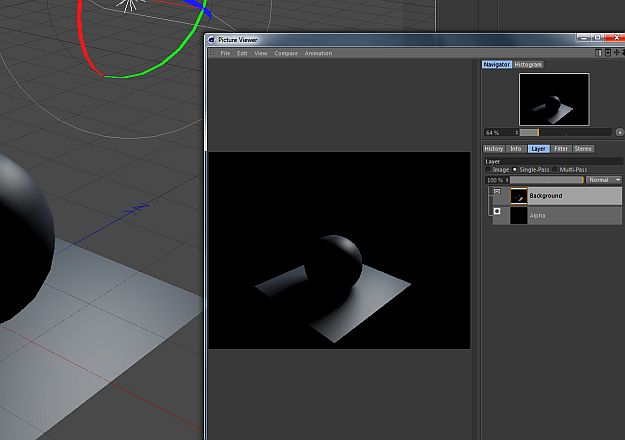This screenshot has height=440, width=625.
Task: Switch to the Filter tab
Action: 561,149
